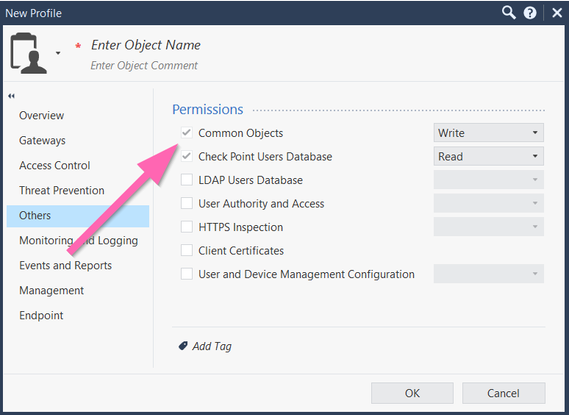Click the New Profile title text
This screenshot has height=415, width=569.
coord(33,13)
